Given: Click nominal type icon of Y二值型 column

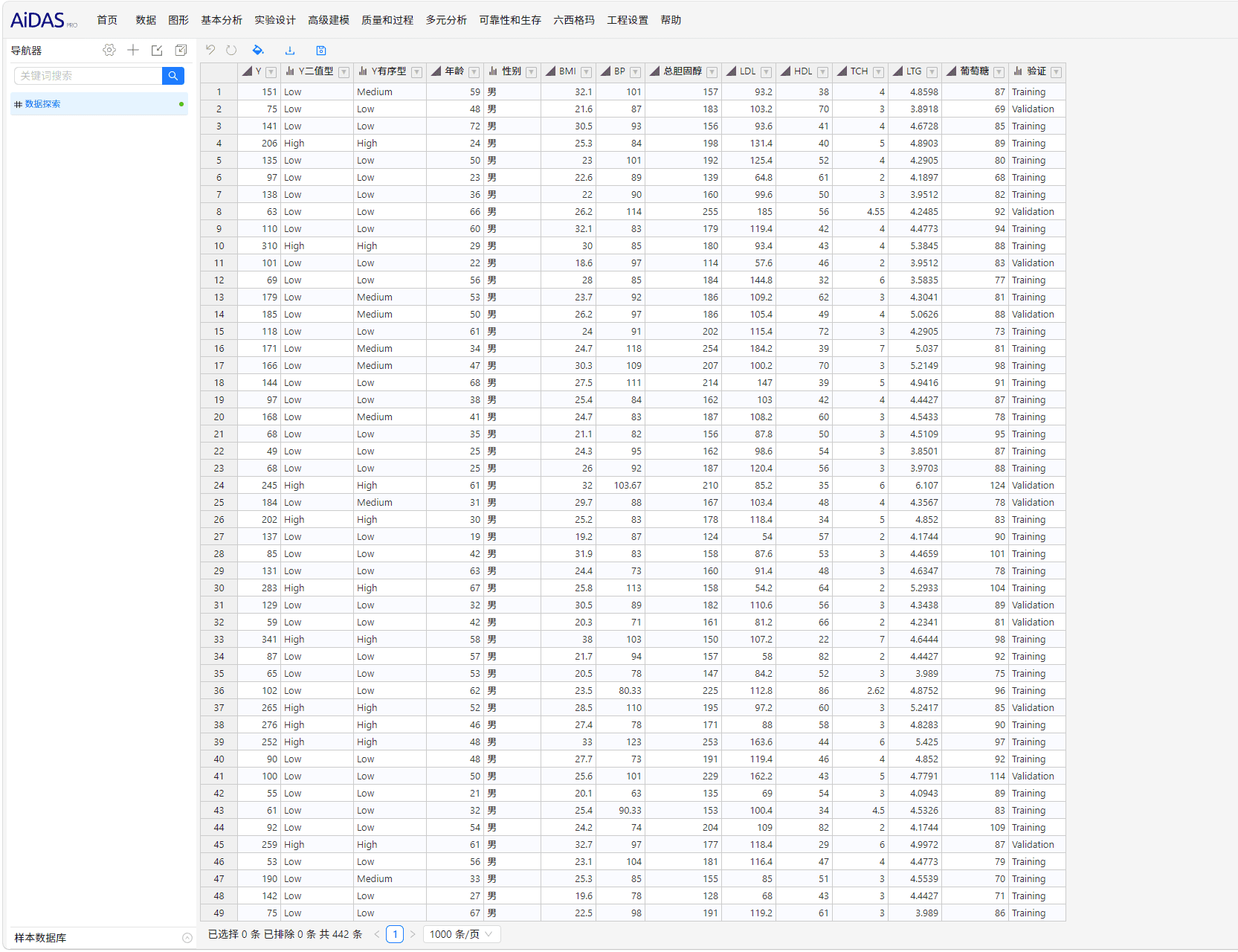Looking at the screenshot, I should [x=289, y=71].
